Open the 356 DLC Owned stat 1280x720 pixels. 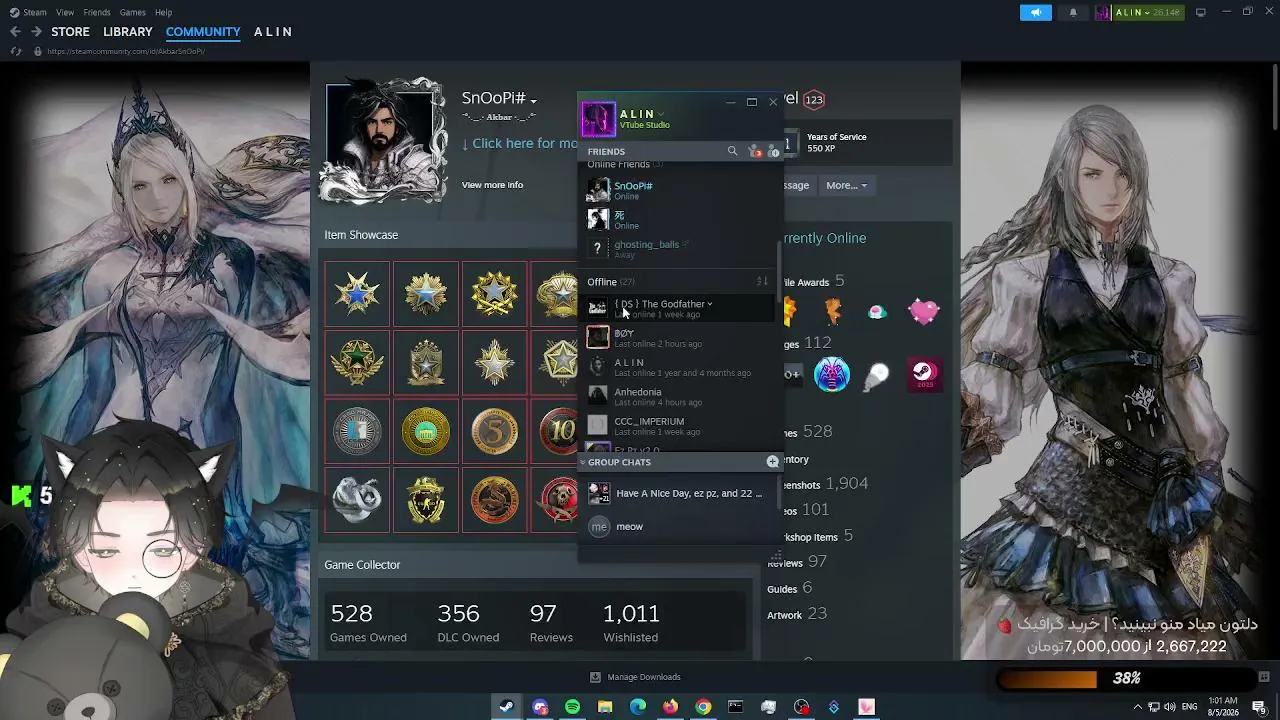(468, 623)
